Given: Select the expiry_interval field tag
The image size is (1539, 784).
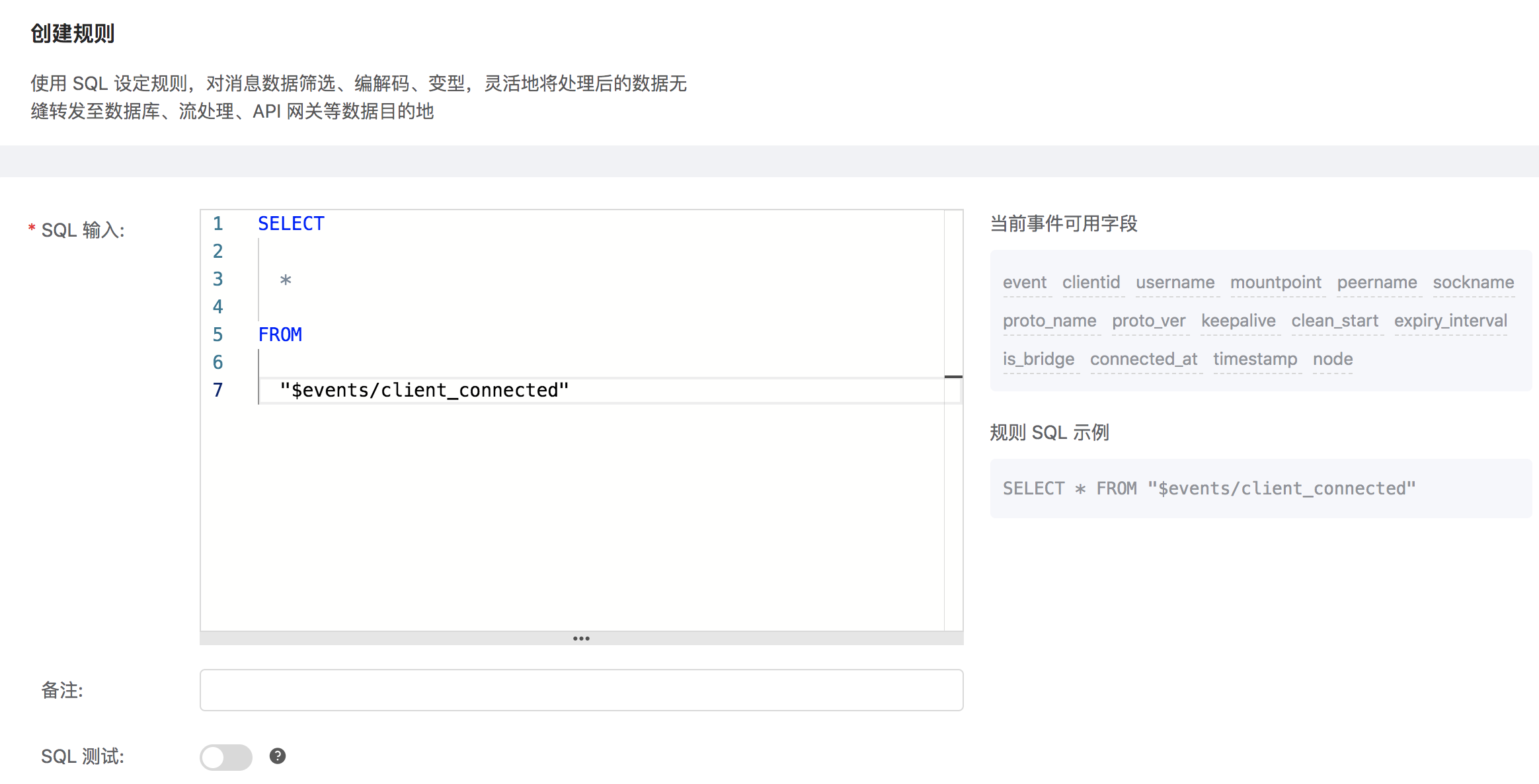Looking at the screenshot, I should point(1450,321).
